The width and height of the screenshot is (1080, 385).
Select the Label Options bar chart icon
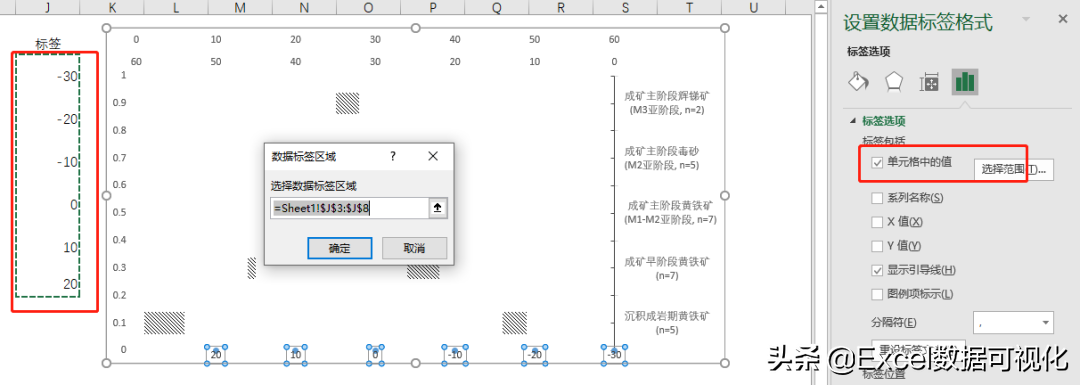(965, 82)
